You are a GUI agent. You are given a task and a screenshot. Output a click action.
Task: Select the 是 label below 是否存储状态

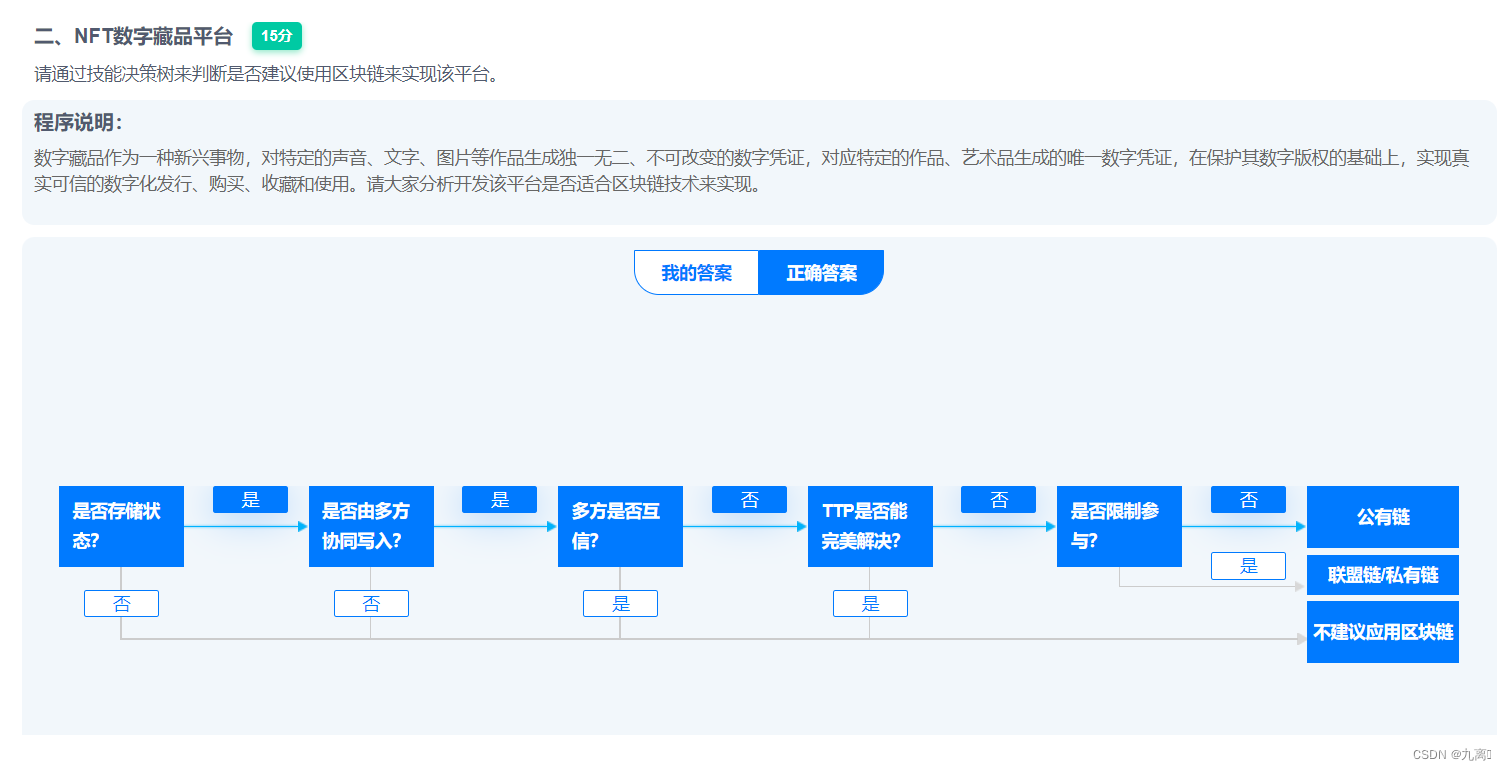point(121,603)
